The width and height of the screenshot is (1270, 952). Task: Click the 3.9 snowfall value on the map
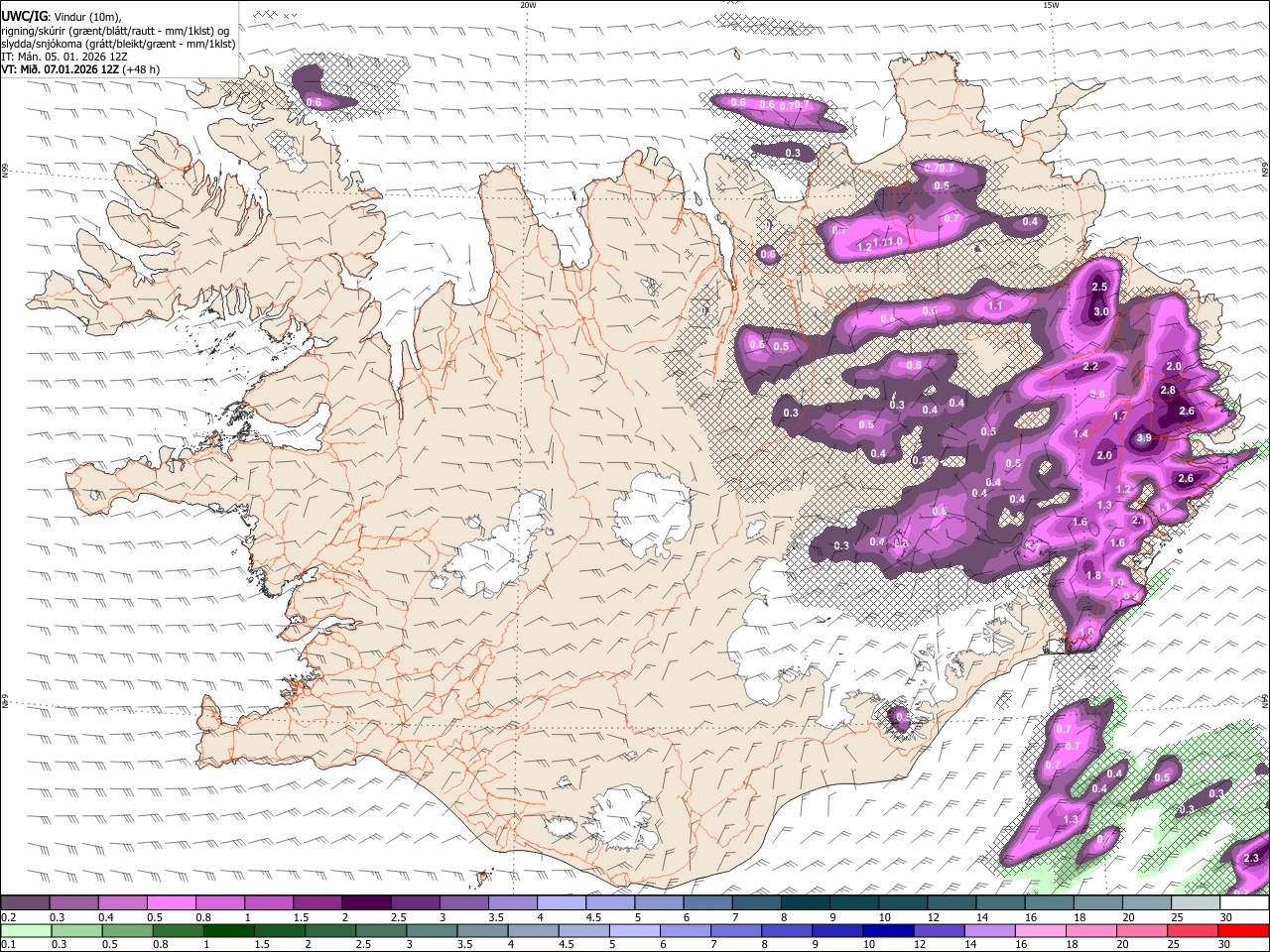pyautogui.click(x=1143, y=438)
